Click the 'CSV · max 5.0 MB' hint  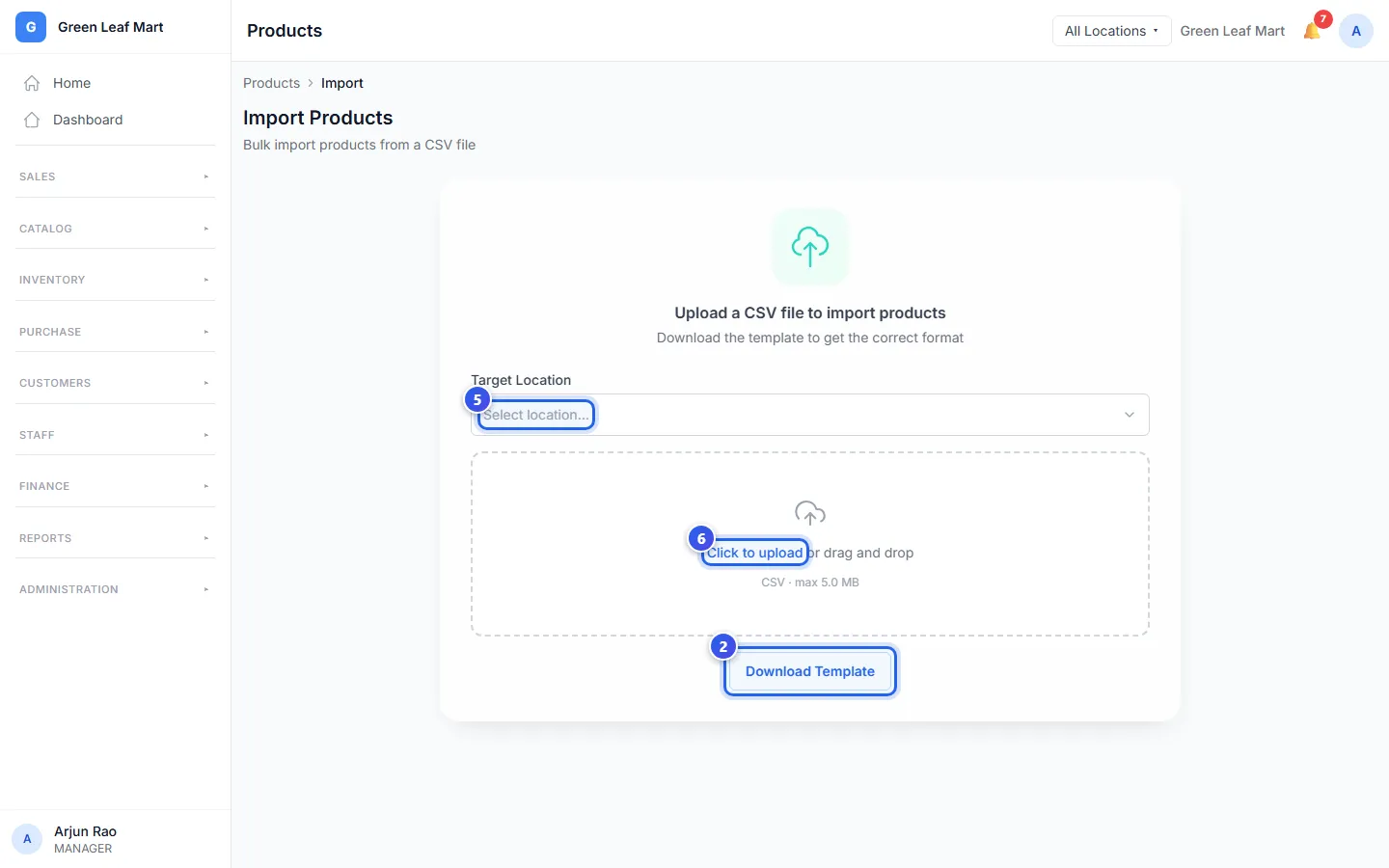810,583
